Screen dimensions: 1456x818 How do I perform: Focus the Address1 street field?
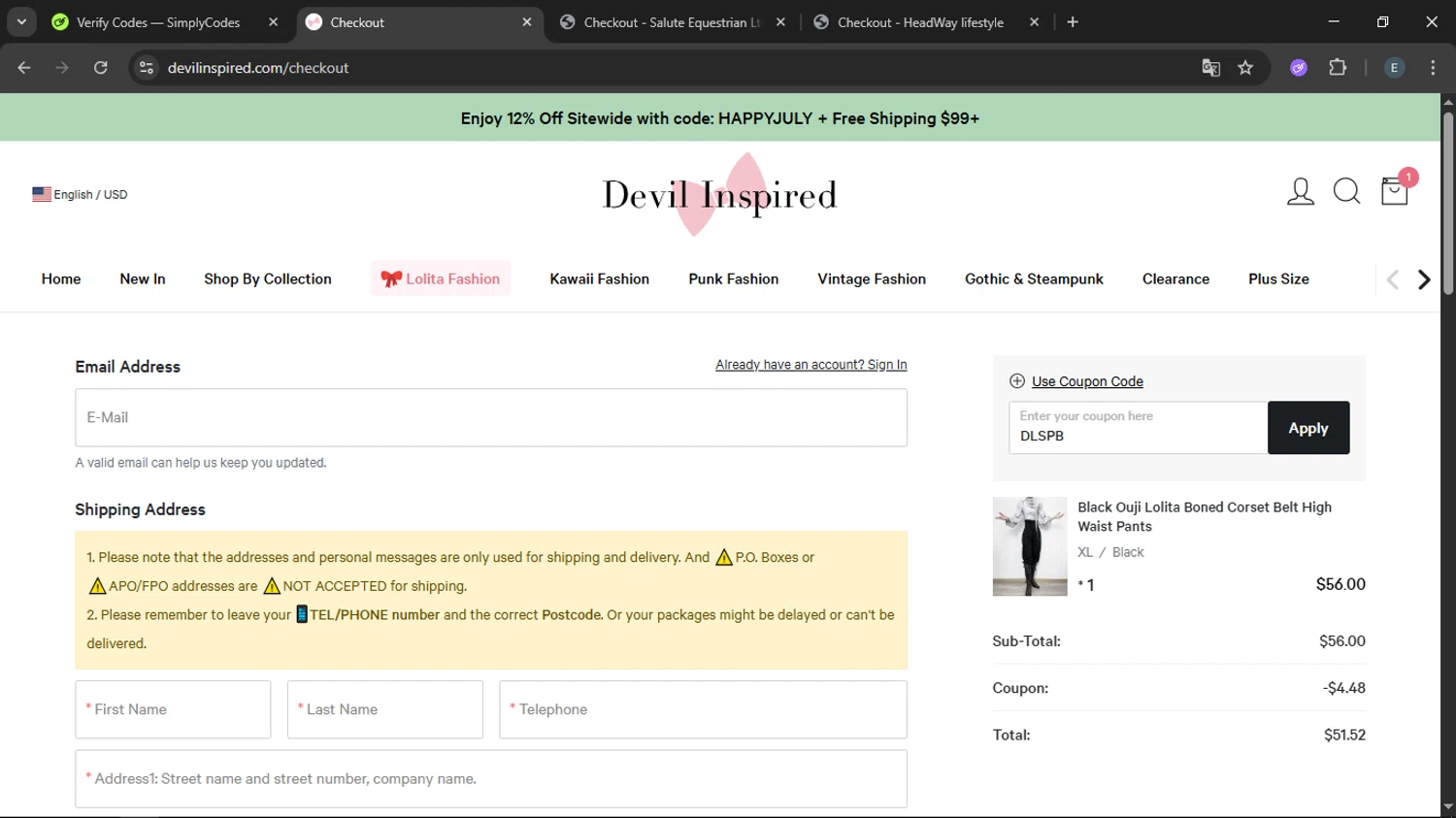click(x=491, y=779)
